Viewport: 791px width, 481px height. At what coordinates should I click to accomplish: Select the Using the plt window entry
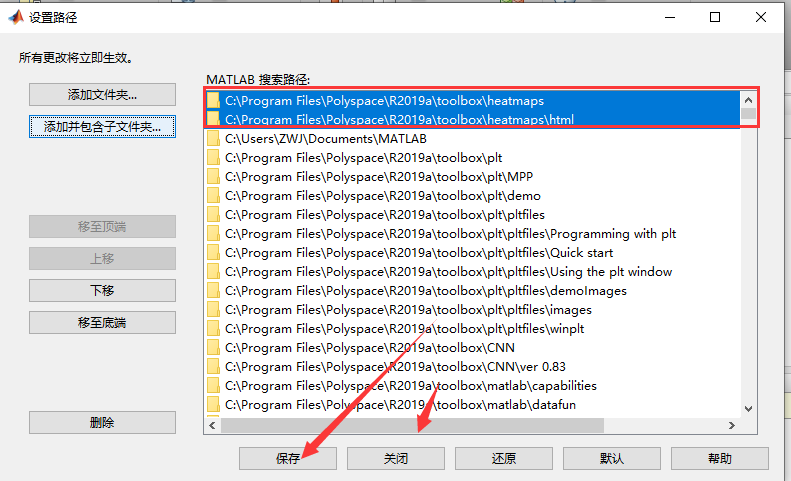tap(472, 272)
